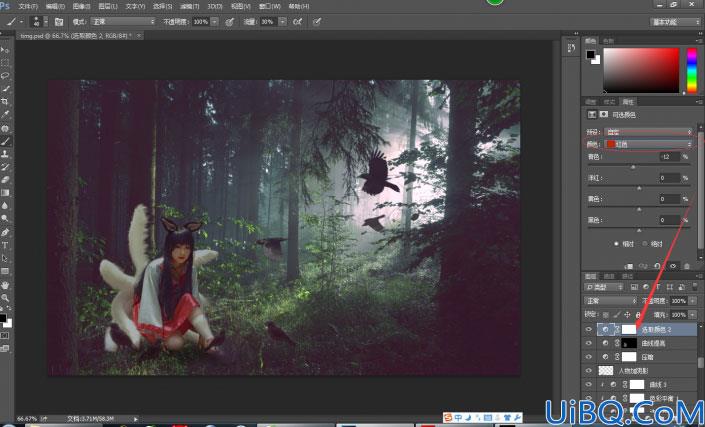Select the Dodge tool
This screenshot has height=427, width=705.
(5, 218)
